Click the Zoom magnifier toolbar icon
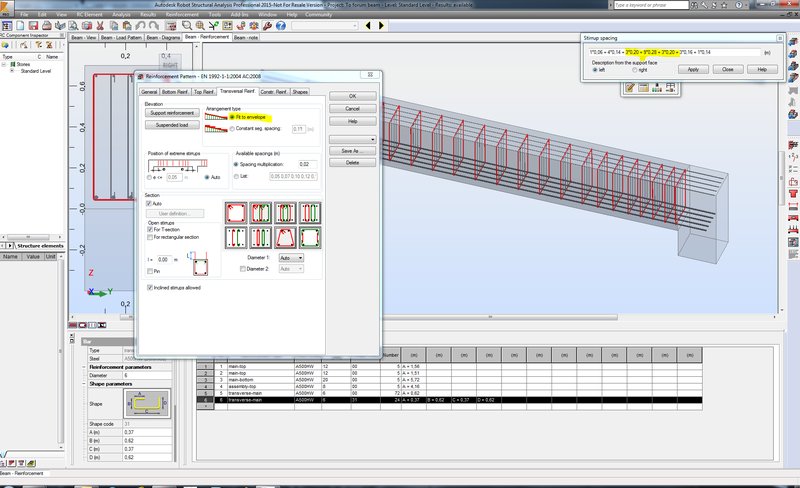 tap(187, 26)
